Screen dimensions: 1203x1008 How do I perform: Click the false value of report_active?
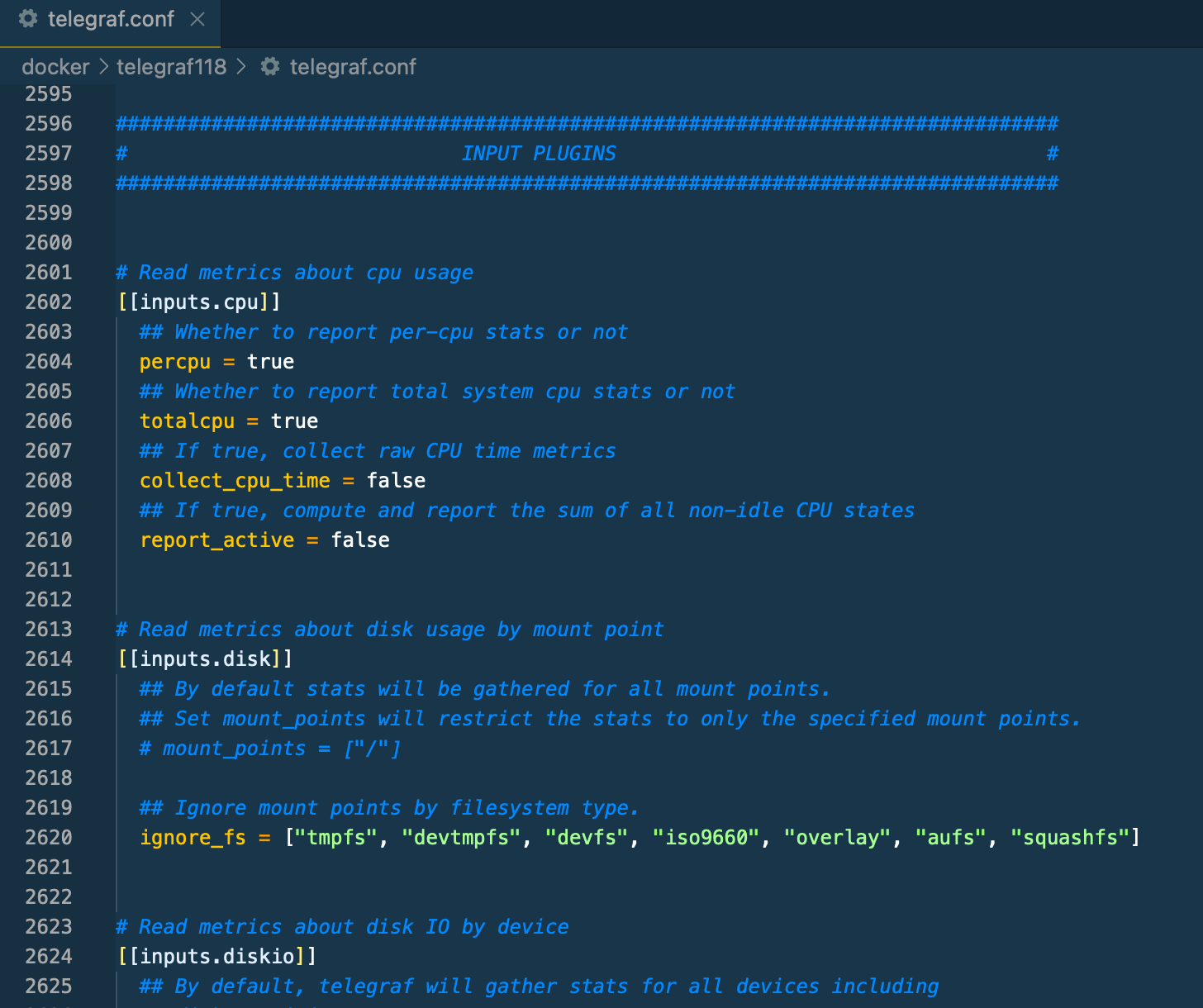click(360, 540)
